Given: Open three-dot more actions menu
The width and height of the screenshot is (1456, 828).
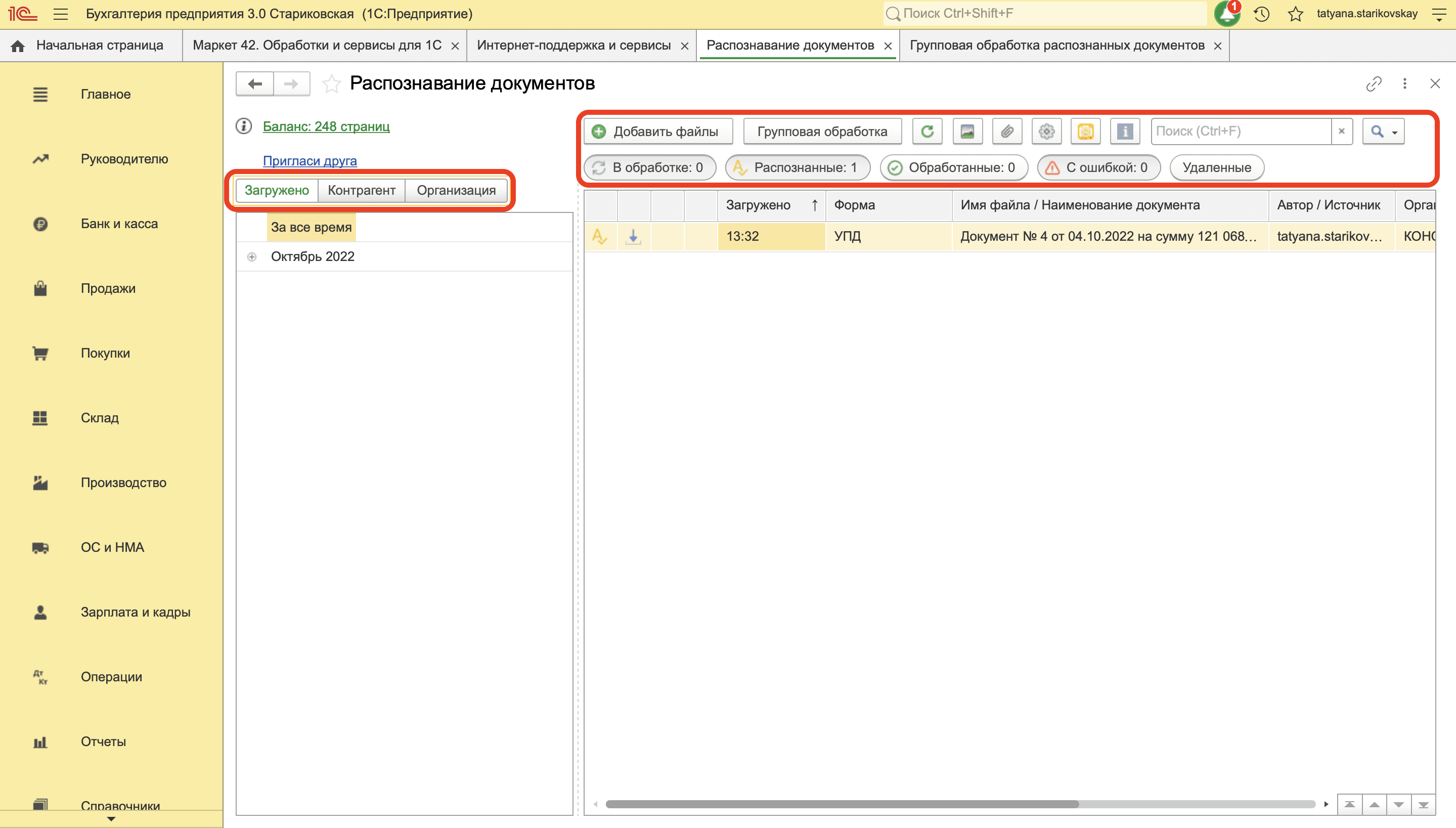Looking at the screenshot, I should point(1405,83).
